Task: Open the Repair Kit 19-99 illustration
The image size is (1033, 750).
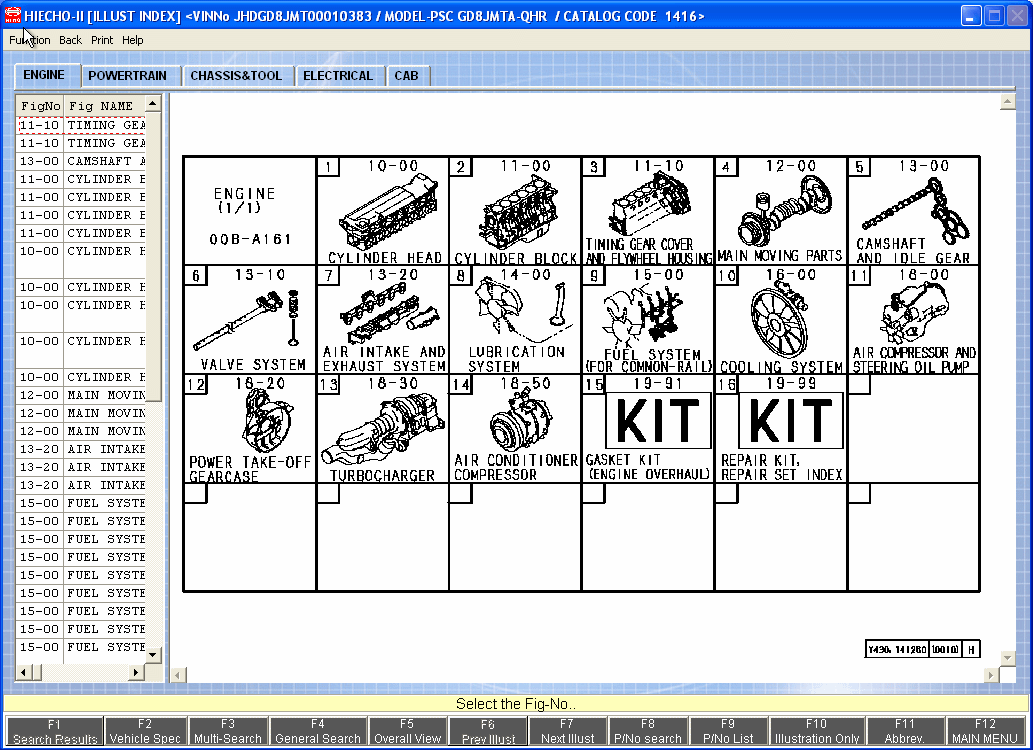Action: pos(780,429)
